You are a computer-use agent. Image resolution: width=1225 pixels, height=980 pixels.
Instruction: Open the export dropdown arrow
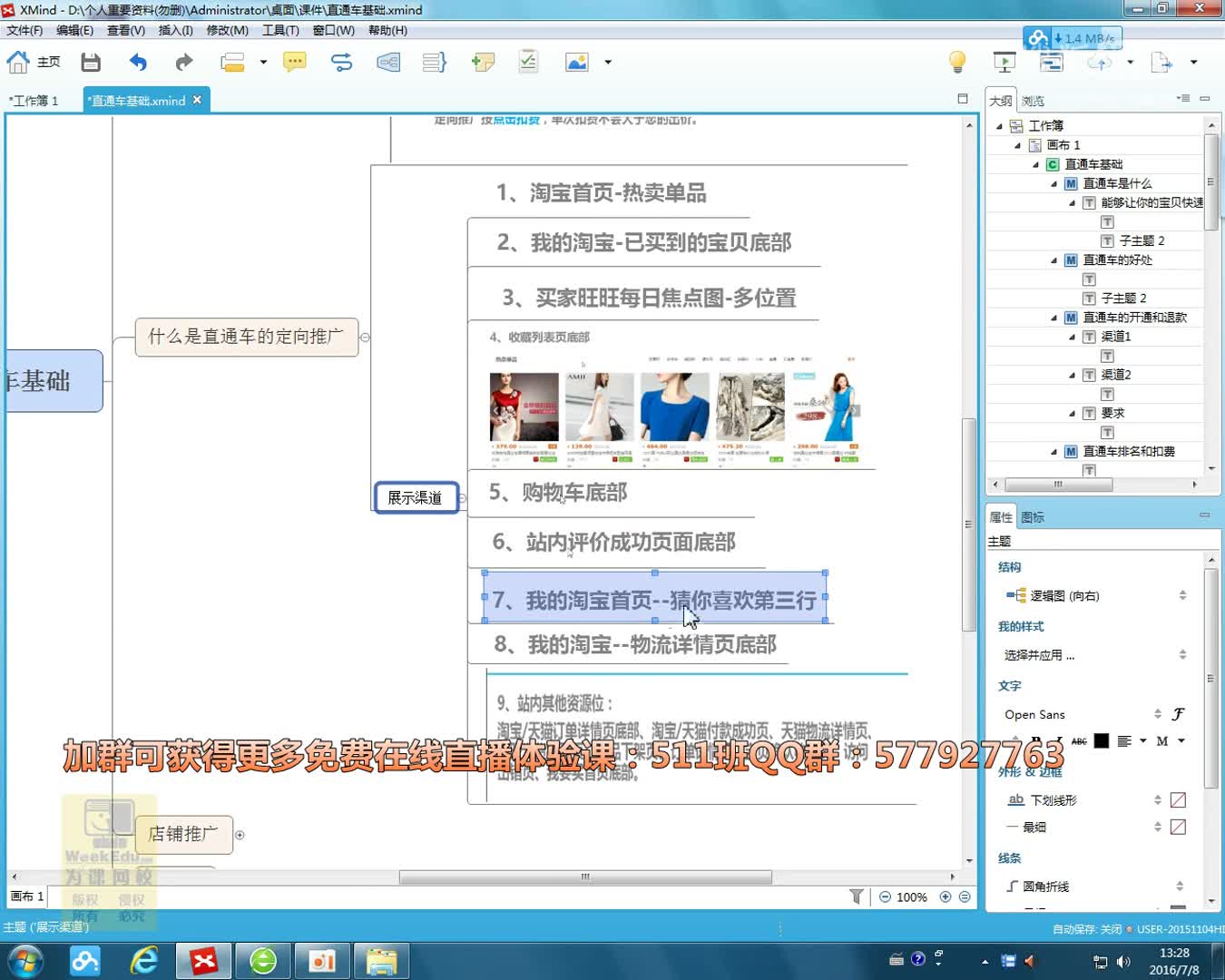(1193, 62)
